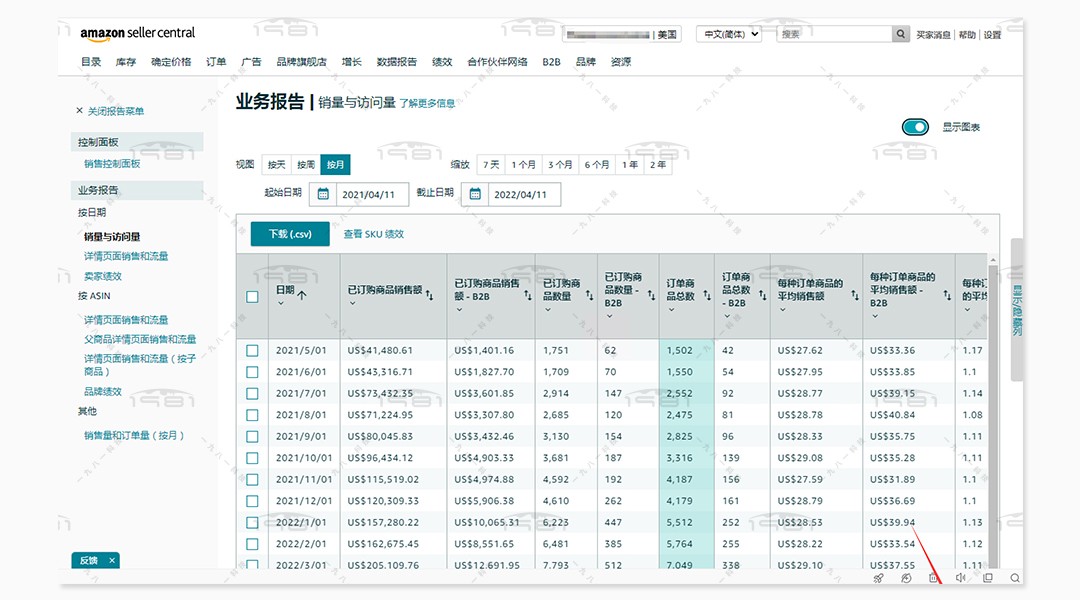Click the rocket icon in bottom toolbar

pos(878,578)
